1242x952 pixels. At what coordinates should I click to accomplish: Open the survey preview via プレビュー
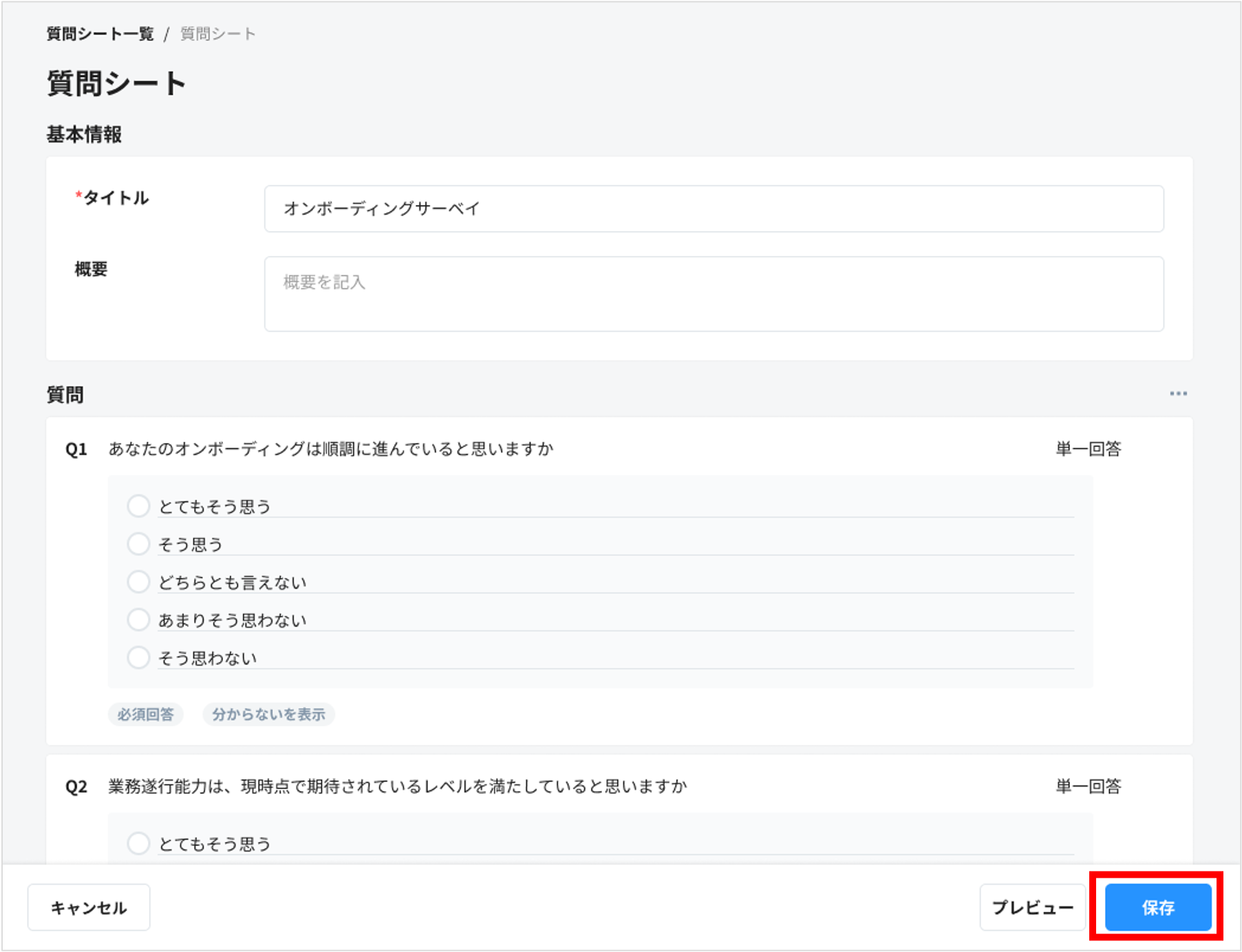coord(1032,907)
